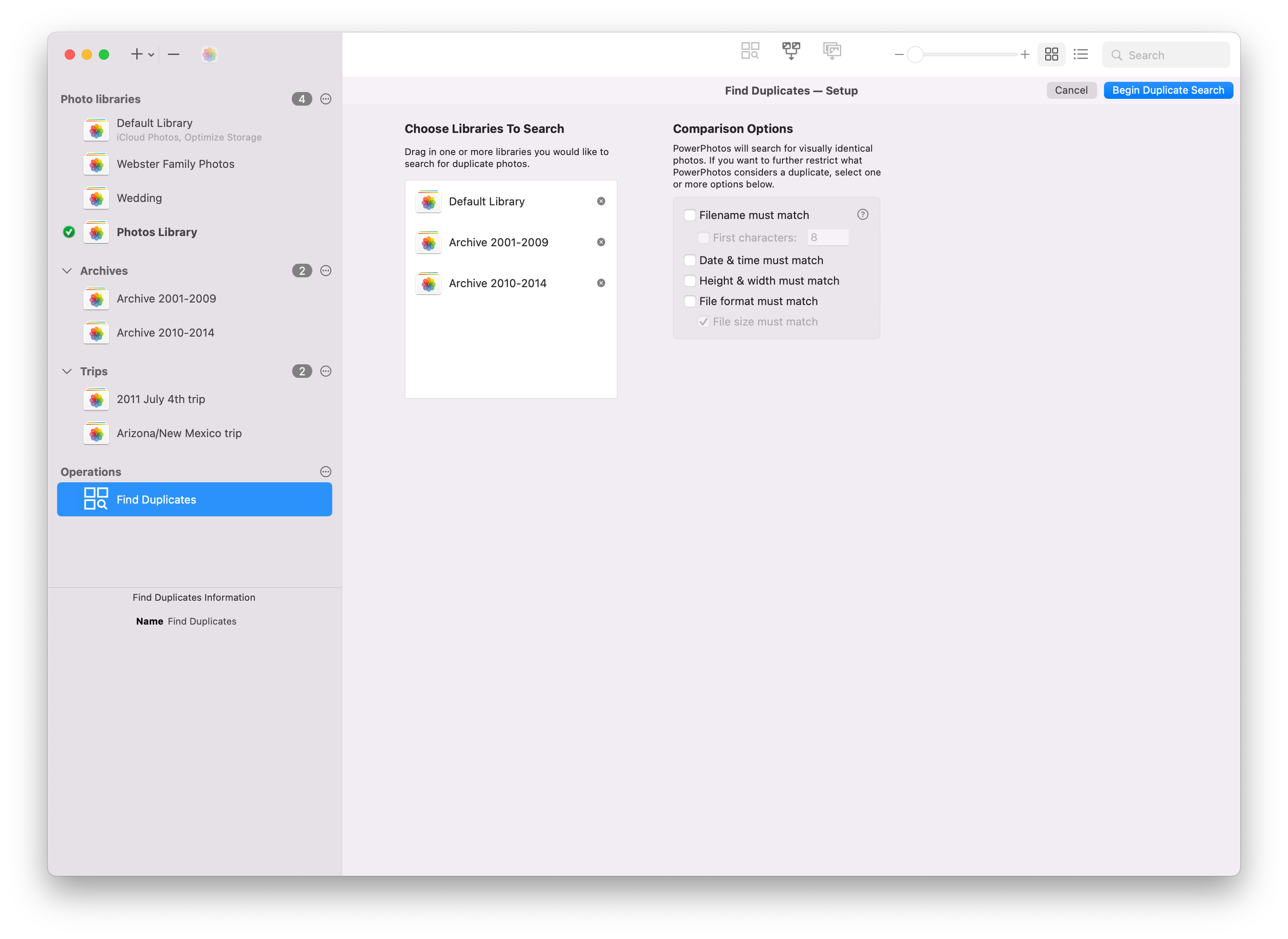Click the Cancel button
Screen dimensions: 1288x939
point(1071,90)
